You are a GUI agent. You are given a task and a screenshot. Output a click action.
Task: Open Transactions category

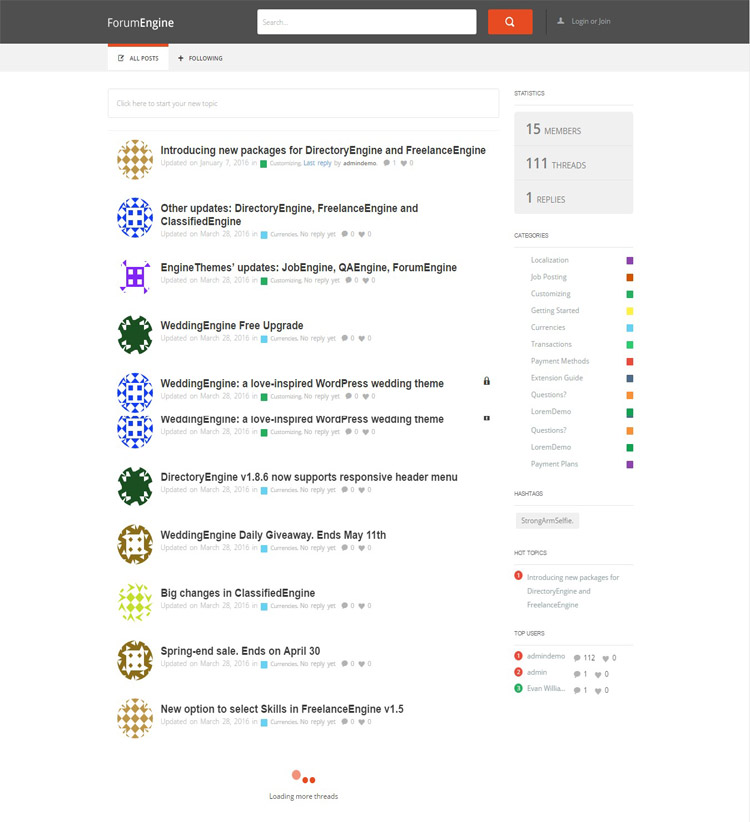pos(551,344)
